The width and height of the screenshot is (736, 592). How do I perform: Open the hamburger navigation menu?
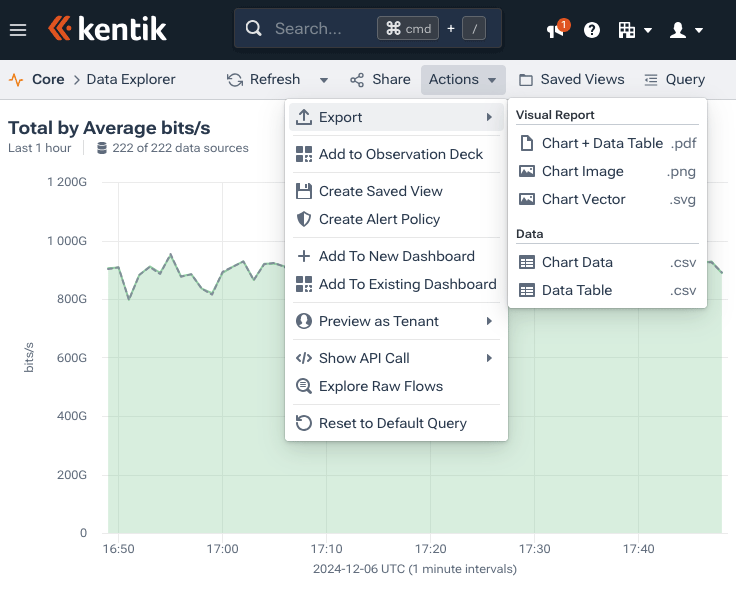pos(18,30)
